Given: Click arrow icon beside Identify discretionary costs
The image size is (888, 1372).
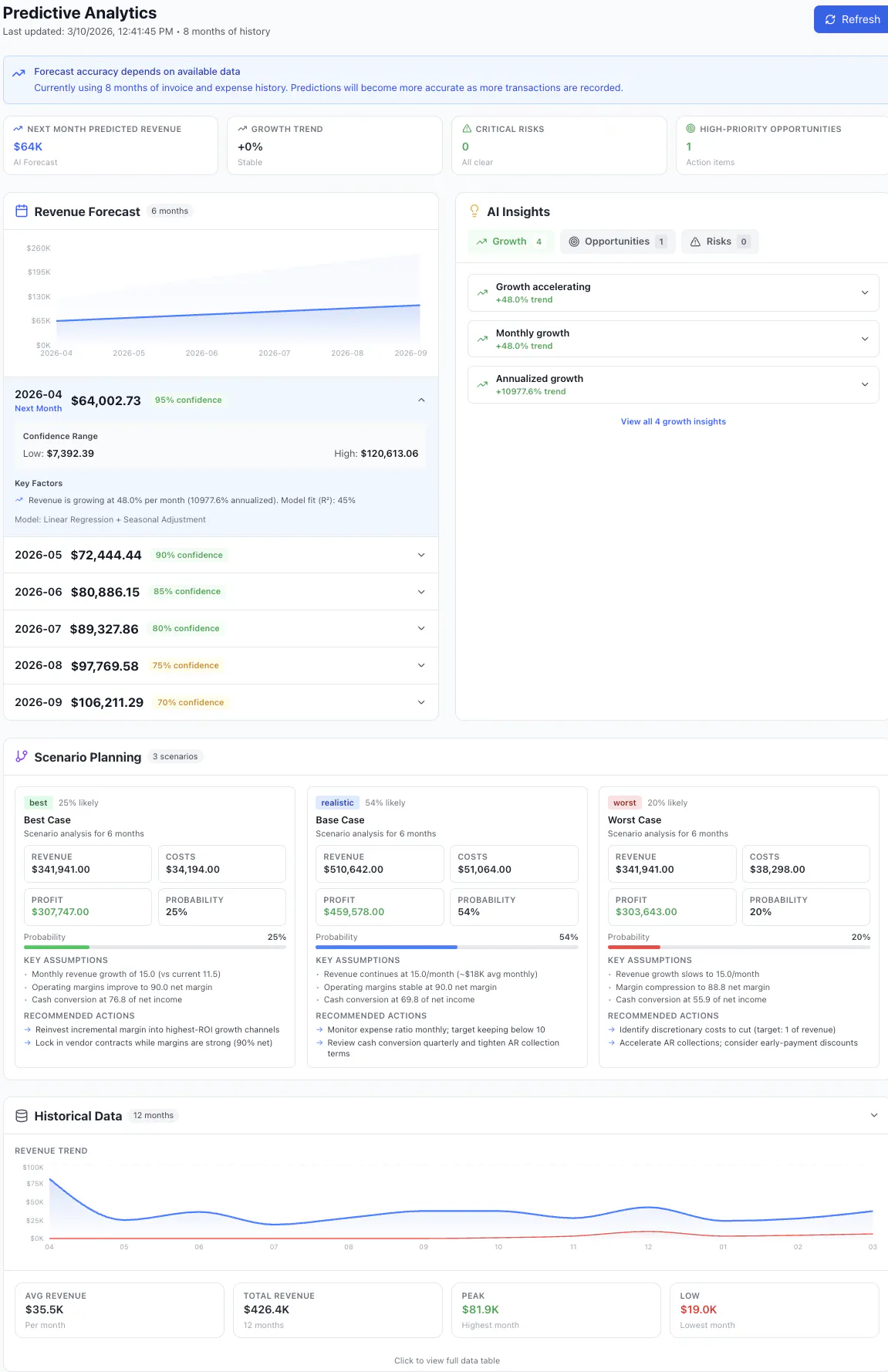Looking at the screenshot, I should 612,1029.
